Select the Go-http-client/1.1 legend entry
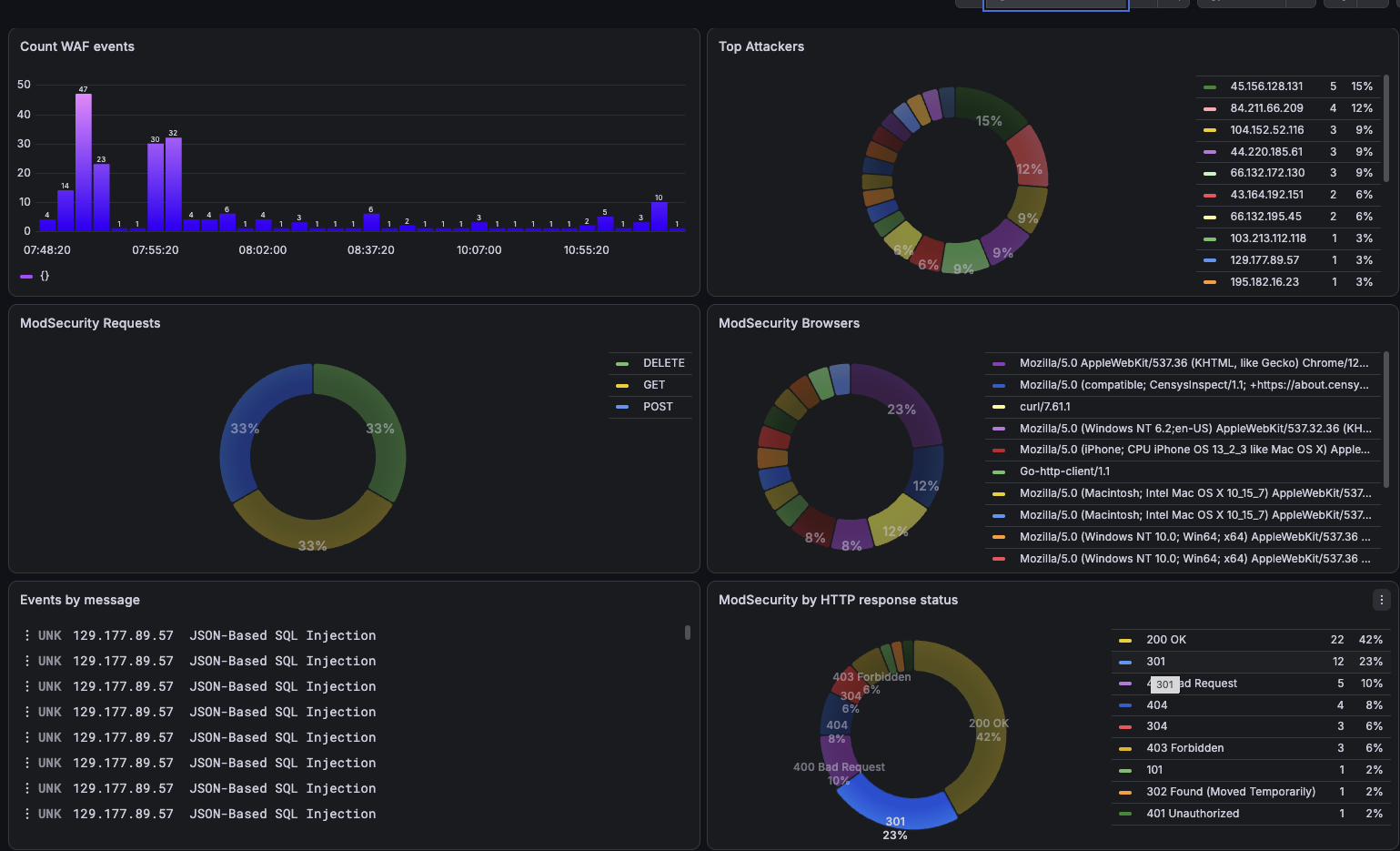 [1064, 471]
